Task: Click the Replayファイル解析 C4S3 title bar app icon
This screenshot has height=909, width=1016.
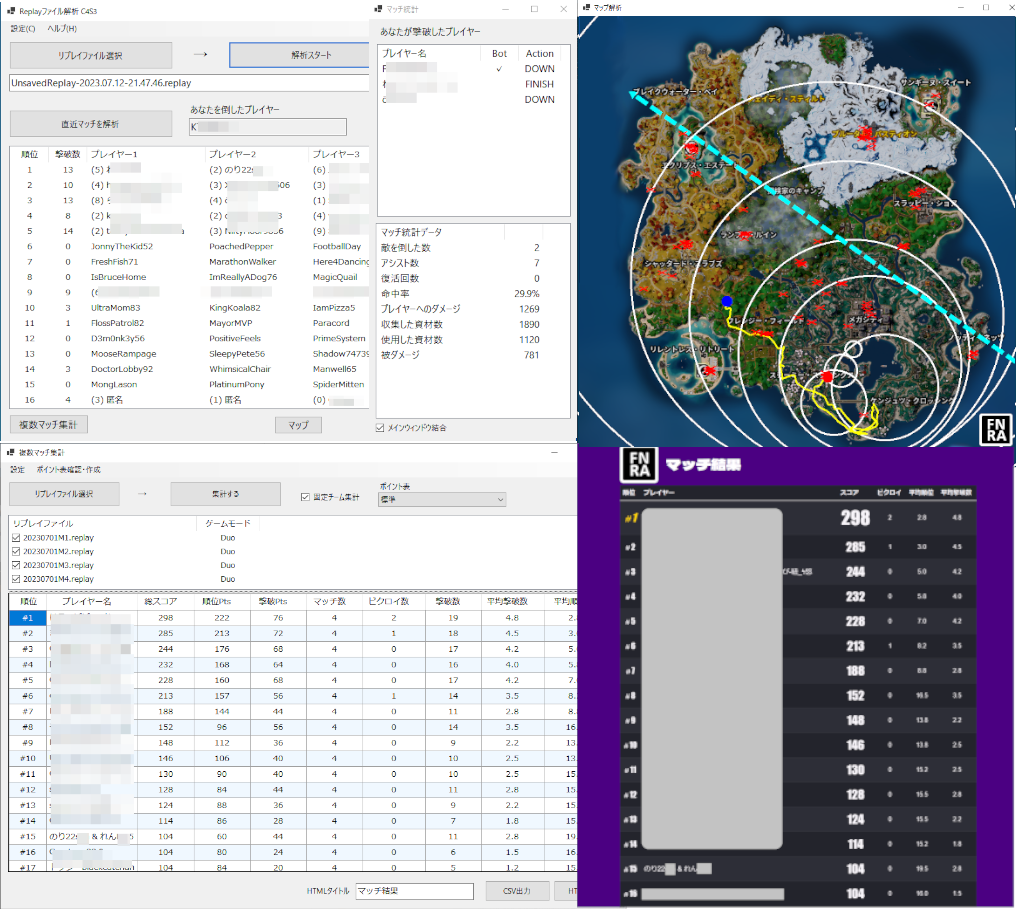Action: tap(10, 11)
